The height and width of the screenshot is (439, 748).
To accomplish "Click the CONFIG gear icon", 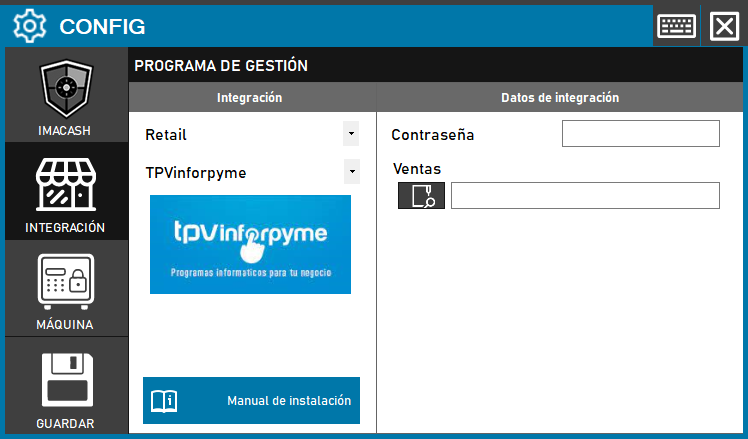I will pyautogui.click(x=29, y=25).
